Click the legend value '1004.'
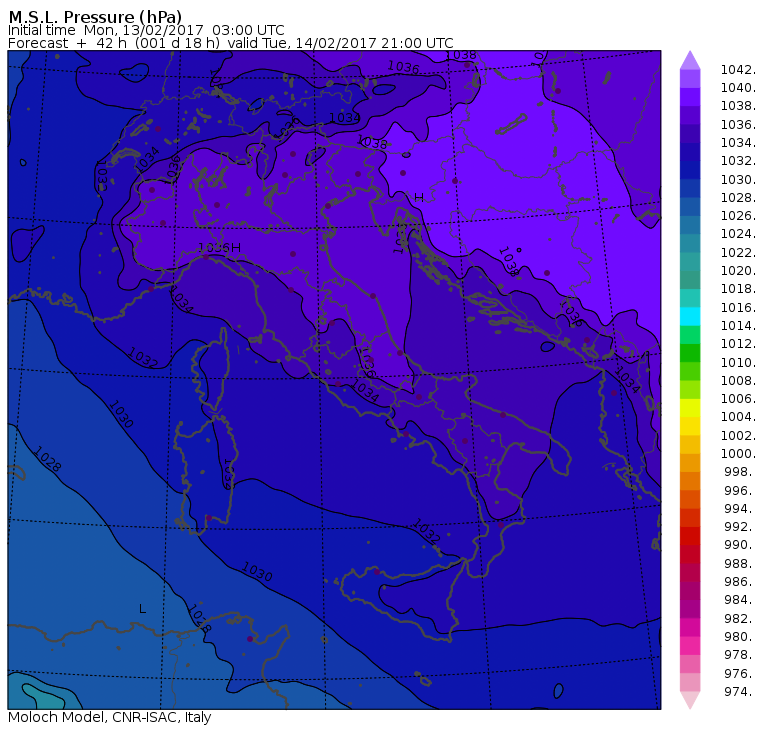The width and height of the screenshot is (760, 731). [x=738, y=417]
